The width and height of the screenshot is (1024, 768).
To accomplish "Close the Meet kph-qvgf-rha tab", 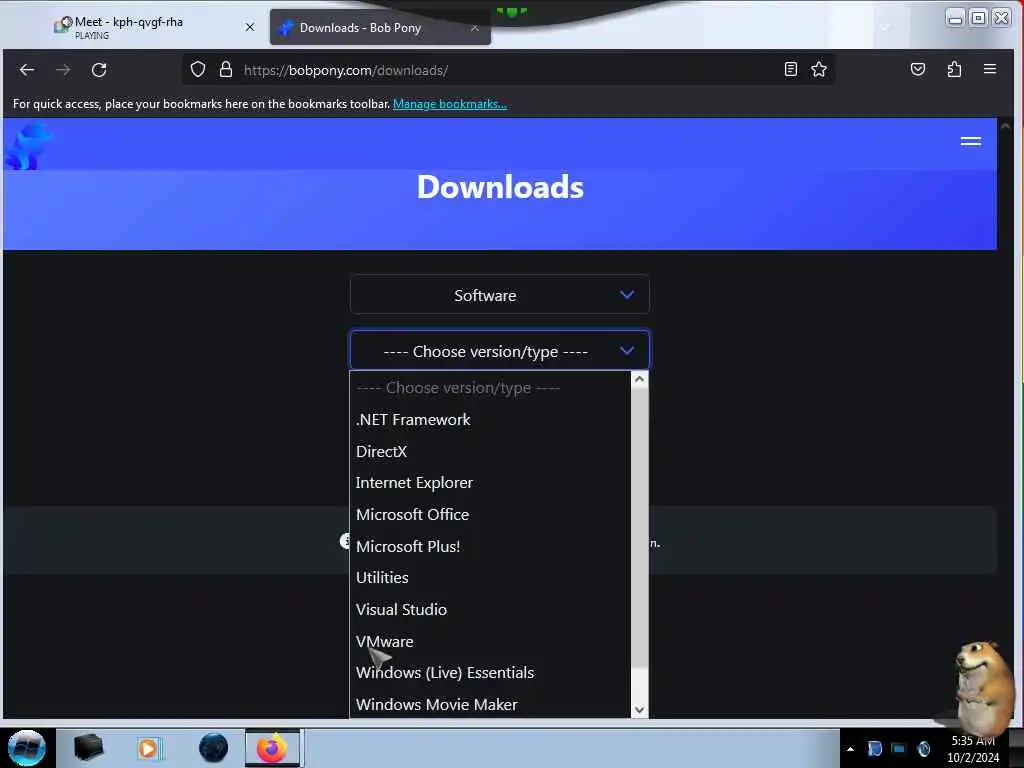I will point(249,27).
